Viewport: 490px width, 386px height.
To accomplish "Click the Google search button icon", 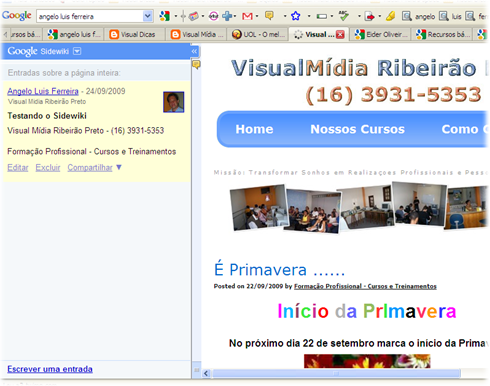I will (164, 16).
